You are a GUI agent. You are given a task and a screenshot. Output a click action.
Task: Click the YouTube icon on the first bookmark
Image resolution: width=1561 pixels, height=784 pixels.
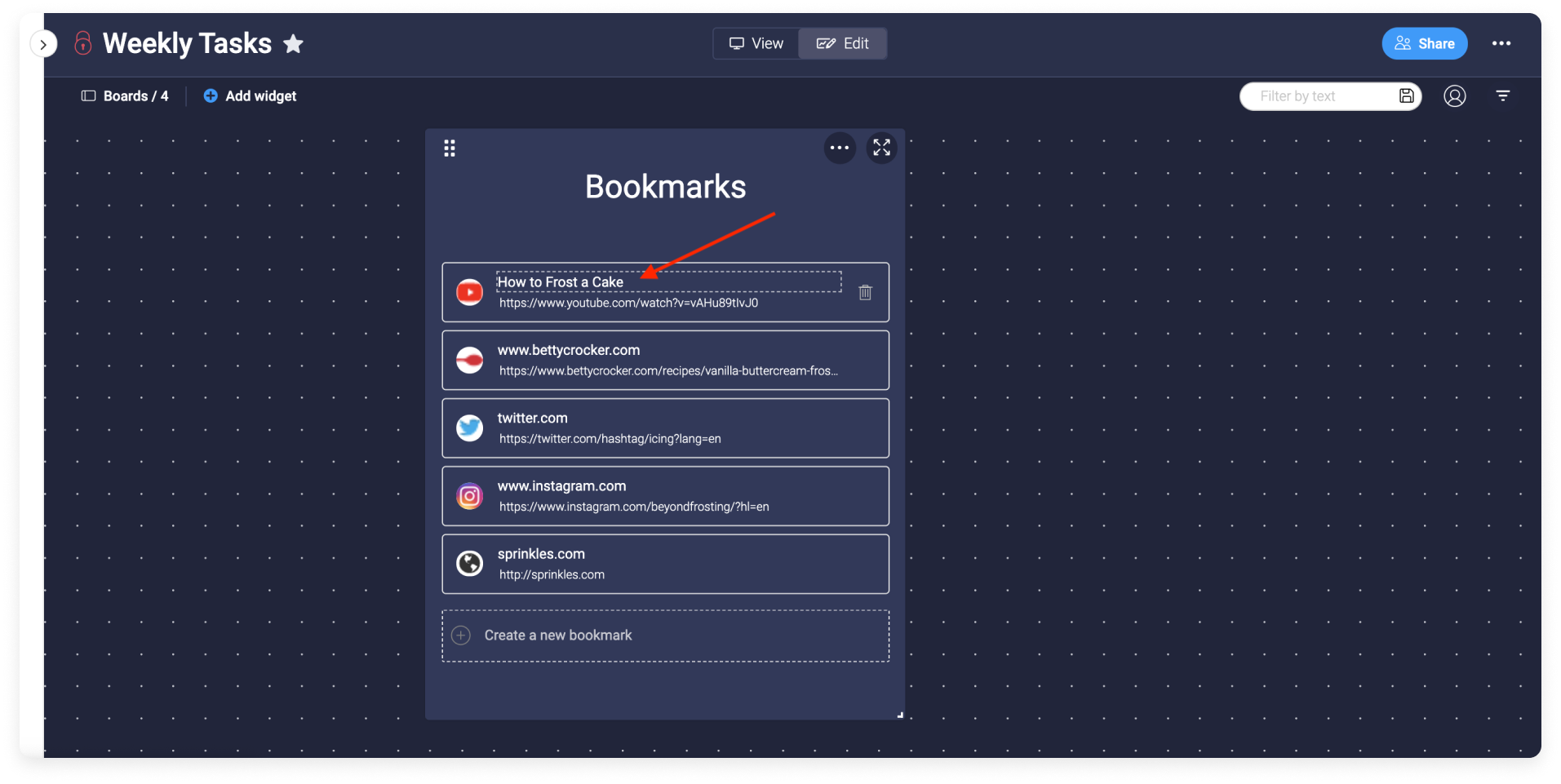[x=469, y=292]
